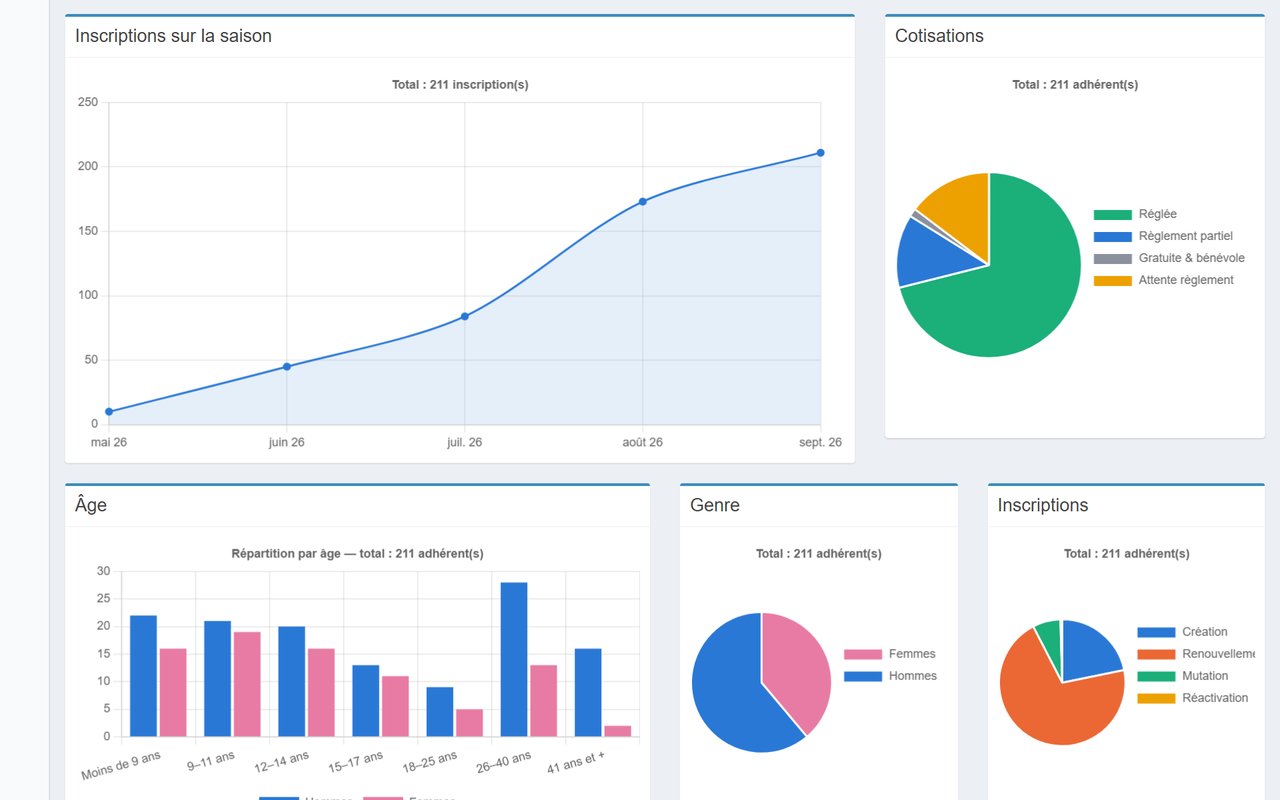This screenshot has width=1280, height=800.
Task: Toggle the Femmes legend entry in Genre
Action: pyautogui.click(x=889, y=654)
